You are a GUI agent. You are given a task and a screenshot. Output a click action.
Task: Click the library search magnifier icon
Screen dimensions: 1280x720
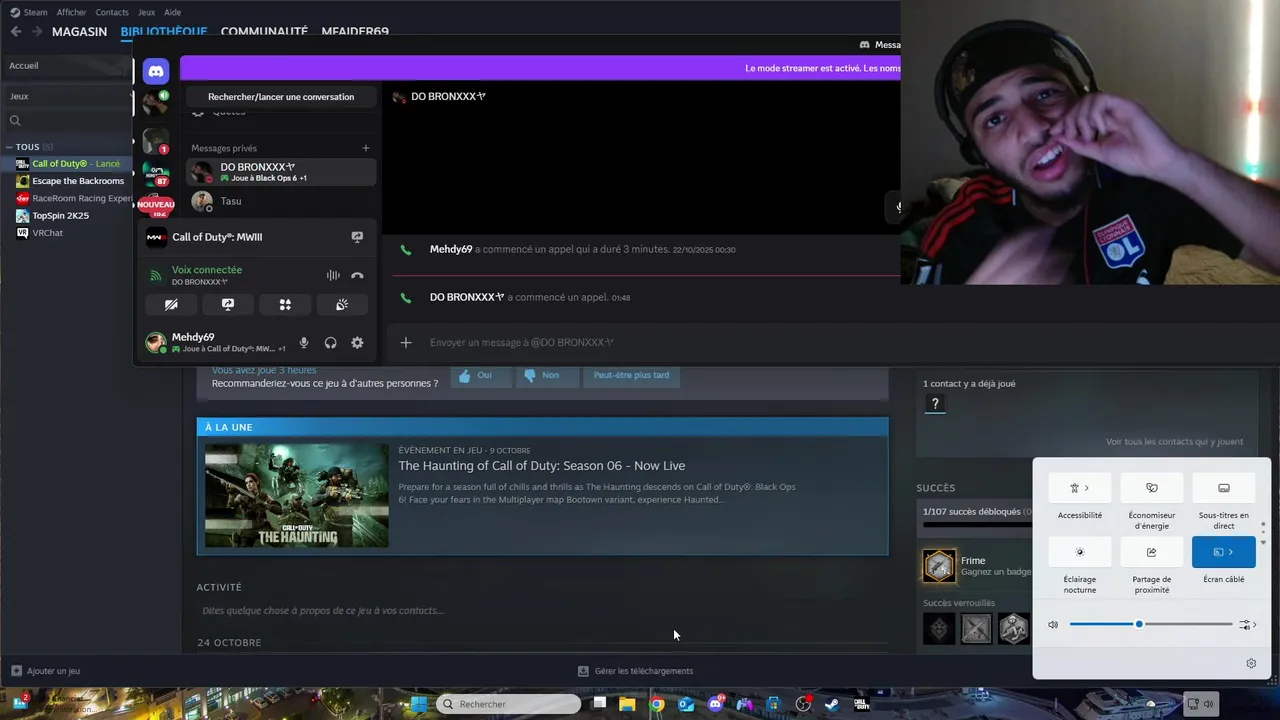(x=15, y=121)
